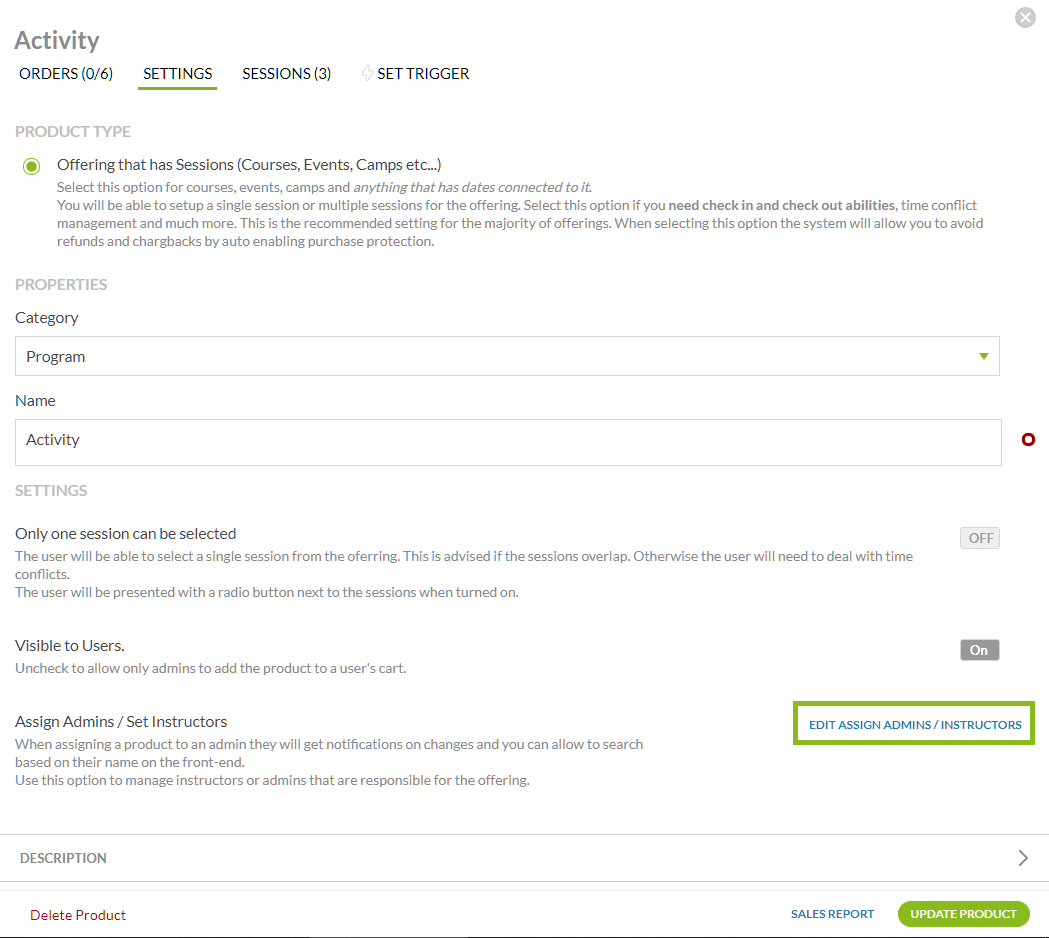
Task: Click the lightning bolt icon beside Set Trigger
Action: point(367,73)
